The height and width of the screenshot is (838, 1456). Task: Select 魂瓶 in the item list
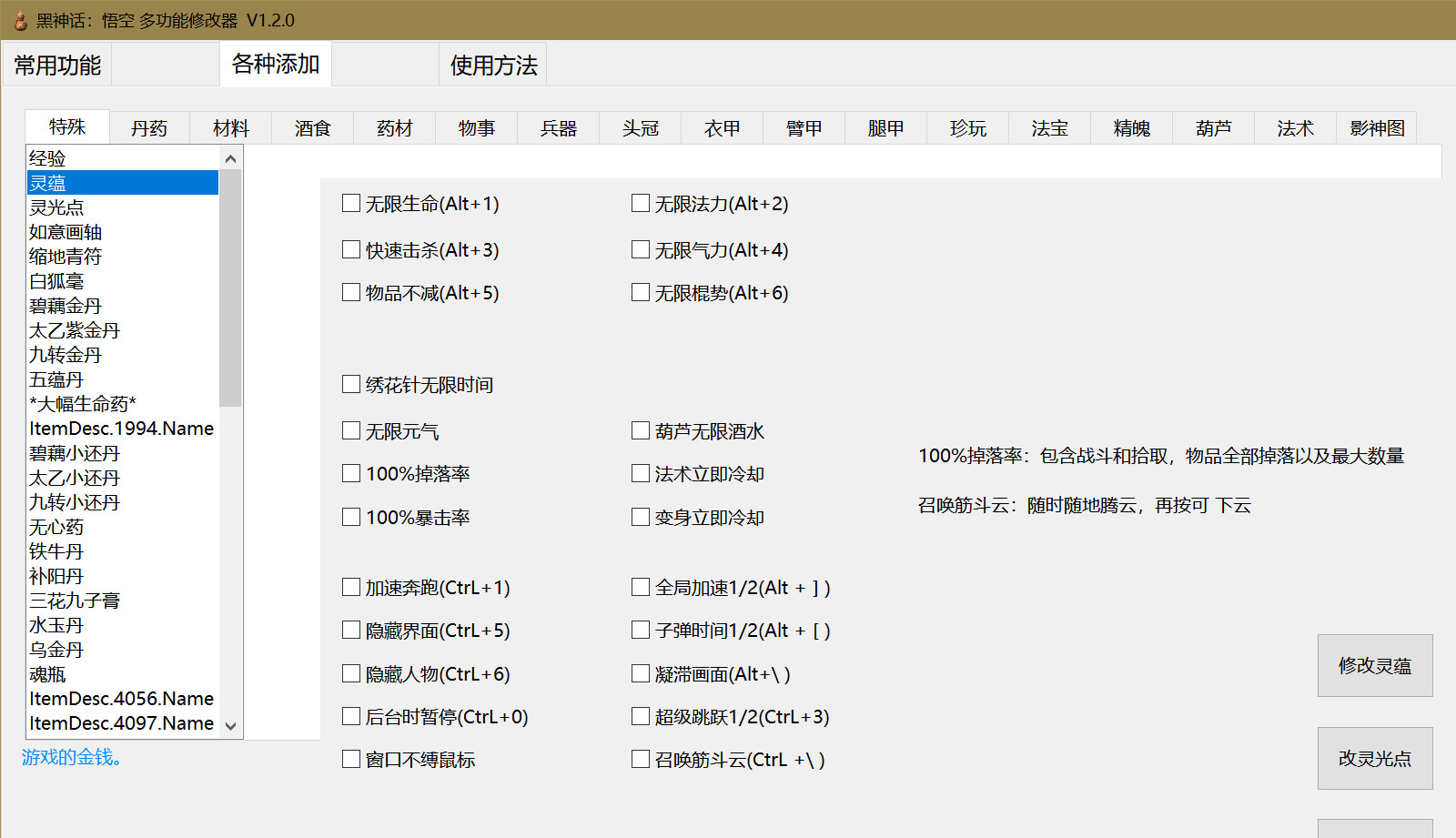(x=123, y=674)
